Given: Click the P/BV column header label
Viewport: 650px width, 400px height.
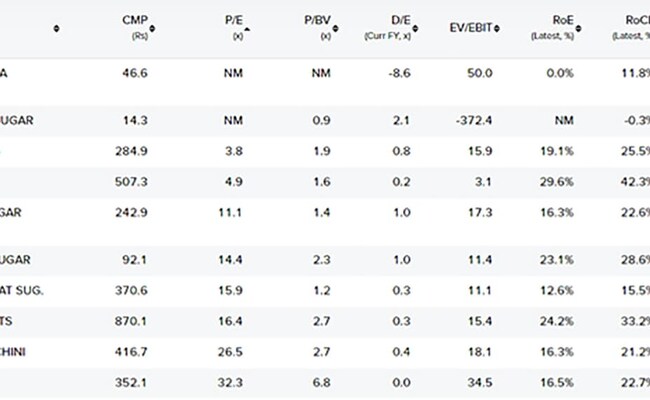Looking at the screenshot, I should click(x=316, y=21).
